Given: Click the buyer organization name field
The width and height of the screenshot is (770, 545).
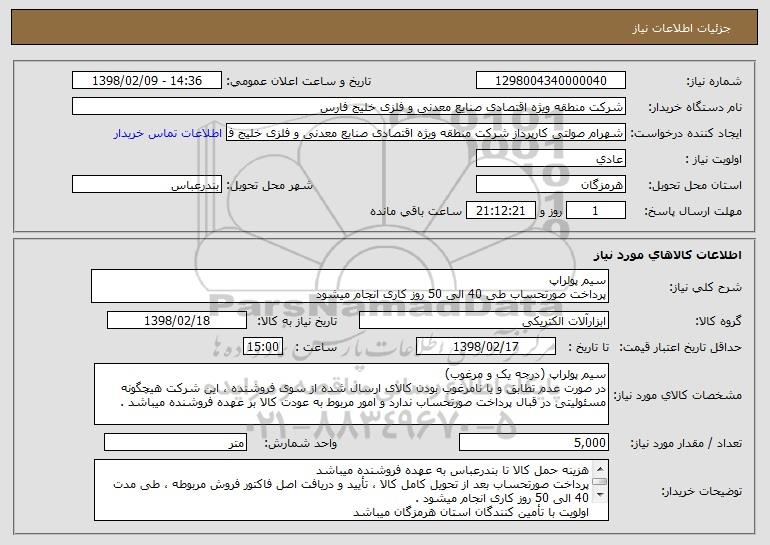Looking at the screenshot, I should (x=349, y=107).
